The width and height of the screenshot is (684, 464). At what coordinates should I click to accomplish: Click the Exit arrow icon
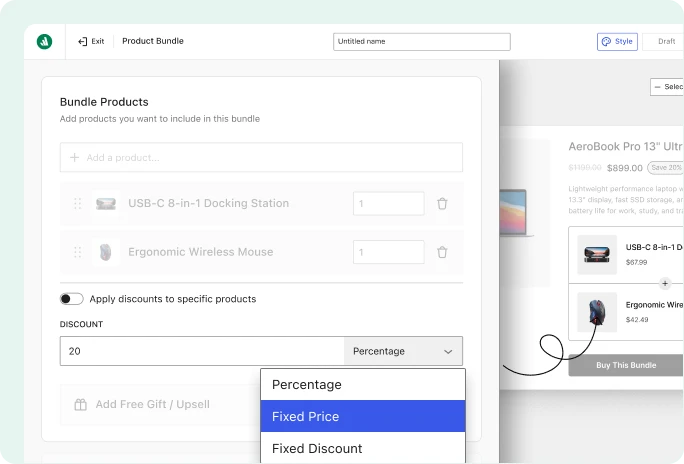coord(82,41)
